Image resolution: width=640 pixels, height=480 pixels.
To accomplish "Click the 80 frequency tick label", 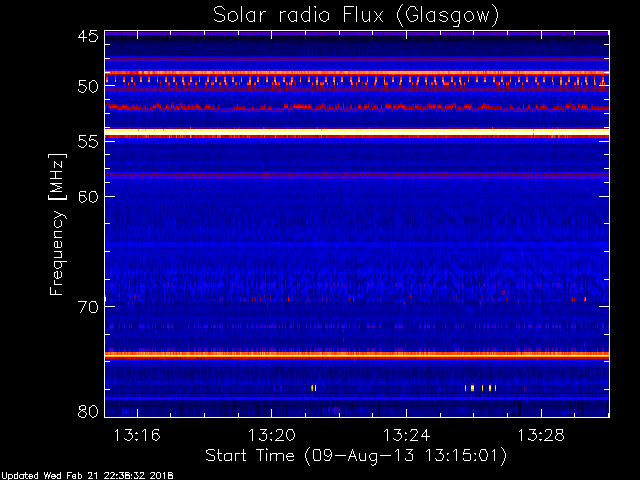I will (x=87, y=411).
